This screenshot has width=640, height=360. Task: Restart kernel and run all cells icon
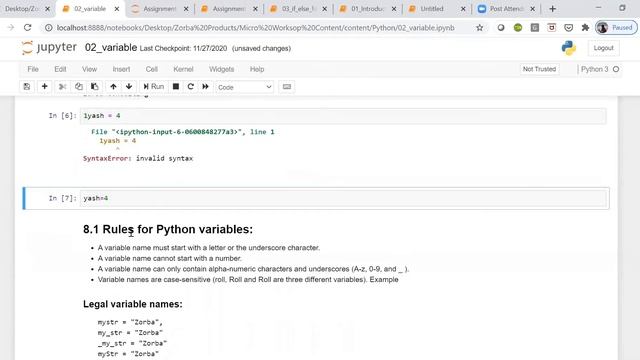[x=205, y=87]
